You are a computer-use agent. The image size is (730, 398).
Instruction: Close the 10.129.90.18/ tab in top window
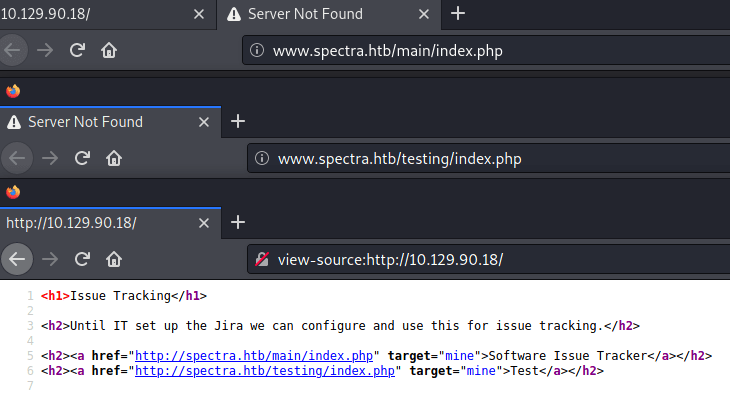point(199,14)
